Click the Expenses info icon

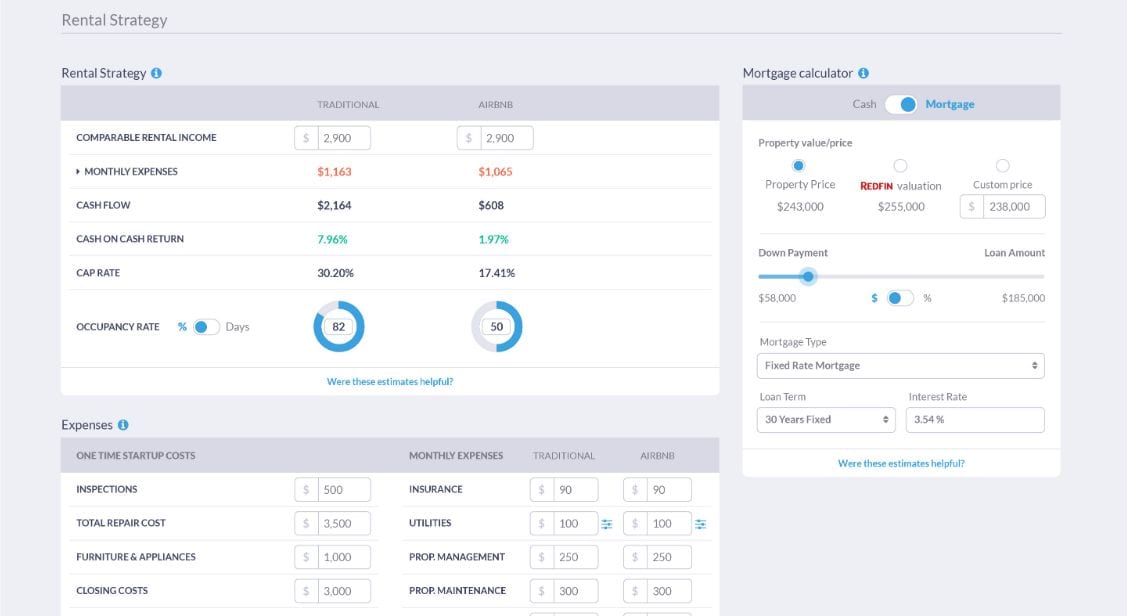123,425
